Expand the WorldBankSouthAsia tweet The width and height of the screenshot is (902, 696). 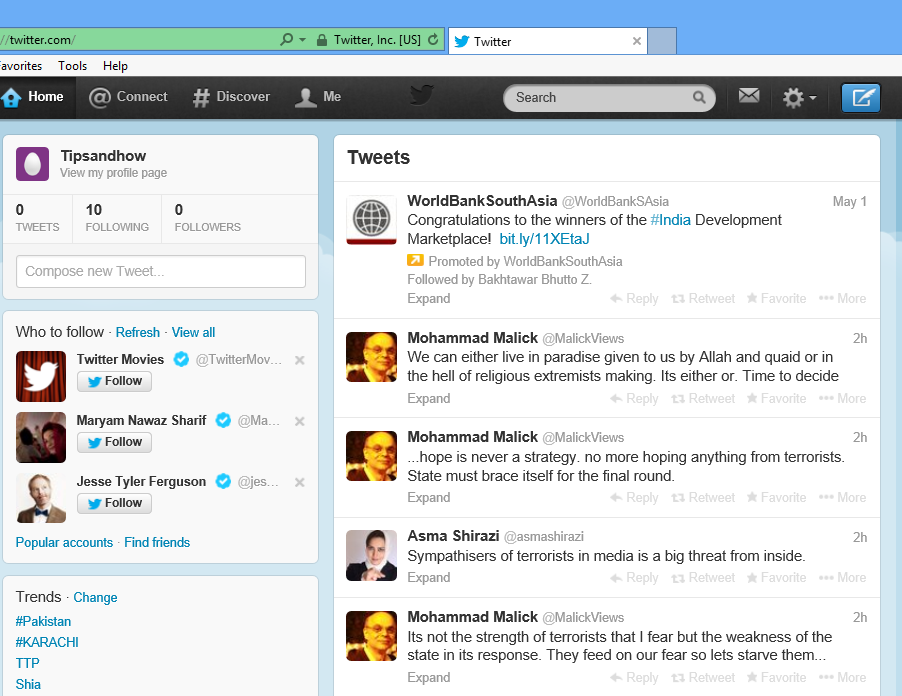(x=429, y=299)
